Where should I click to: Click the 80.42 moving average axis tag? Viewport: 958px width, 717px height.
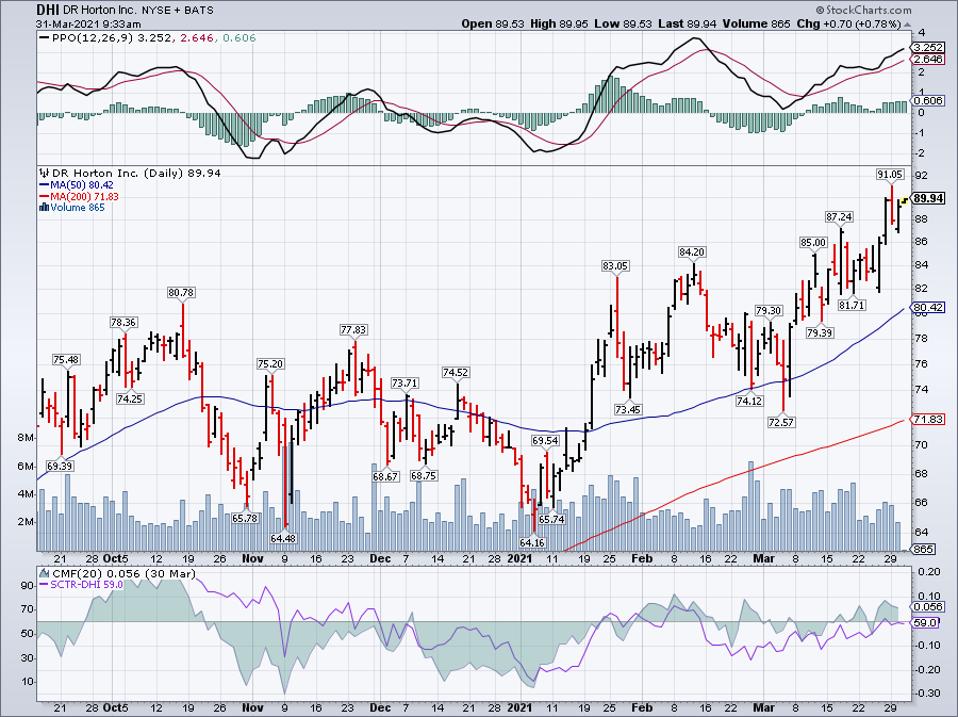(x=928, y=307)
